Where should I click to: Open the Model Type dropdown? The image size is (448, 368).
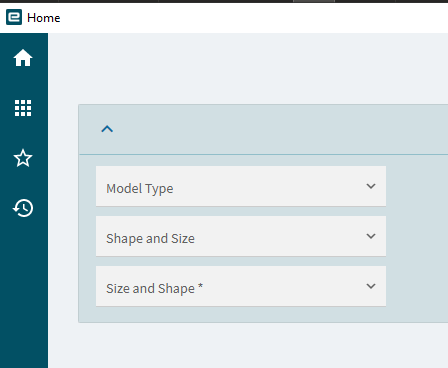pyautogui.click(x=241, y=186)
